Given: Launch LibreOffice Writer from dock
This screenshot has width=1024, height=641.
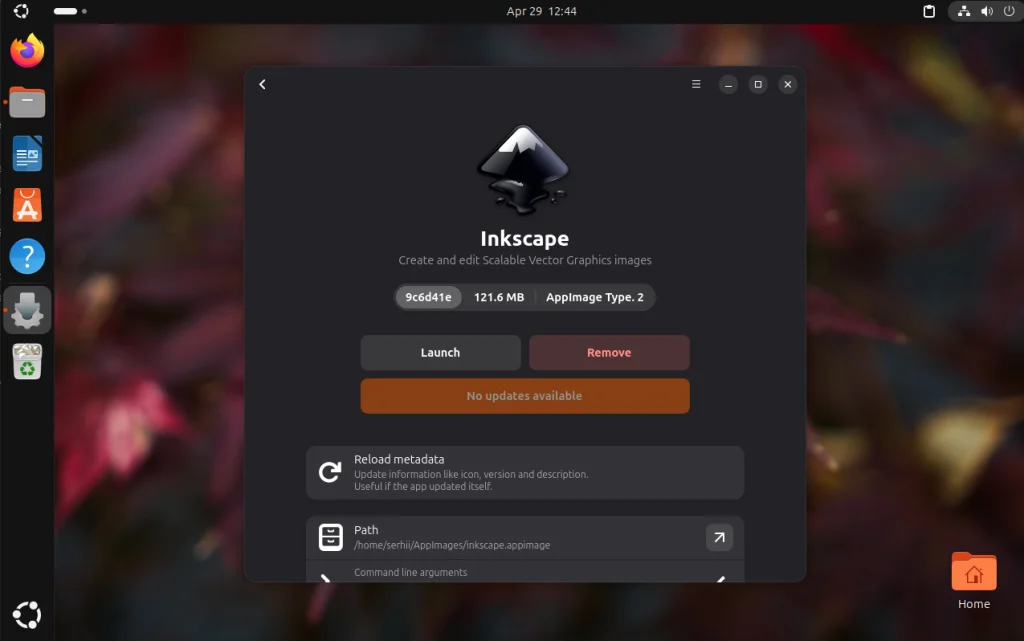Looking at the screenshot, I should coord(27,154).
